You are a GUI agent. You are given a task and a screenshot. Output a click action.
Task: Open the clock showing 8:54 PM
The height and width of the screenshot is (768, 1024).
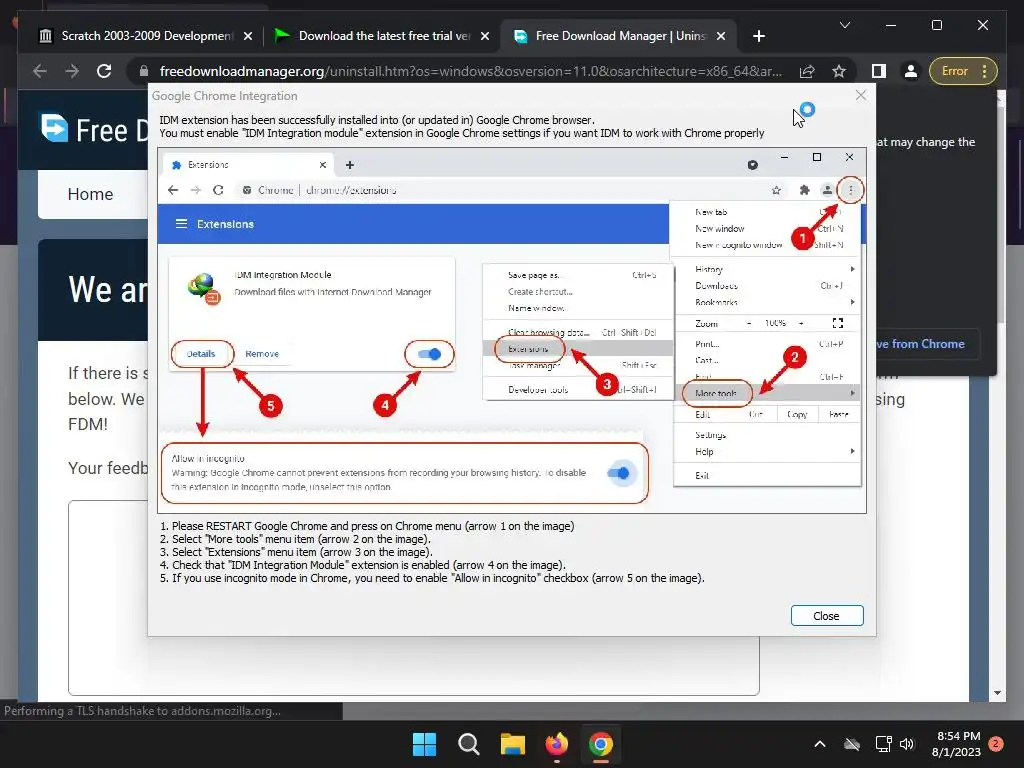(957, 744)
